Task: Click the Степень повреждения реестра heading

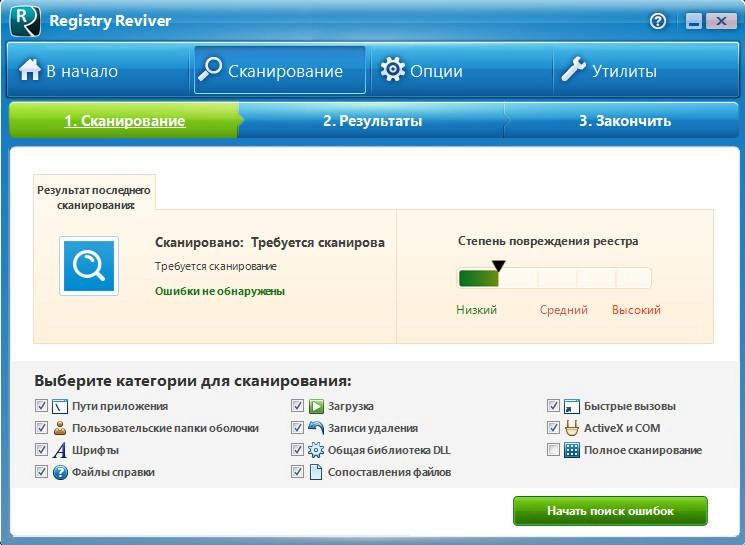Action: click(548, 241)
